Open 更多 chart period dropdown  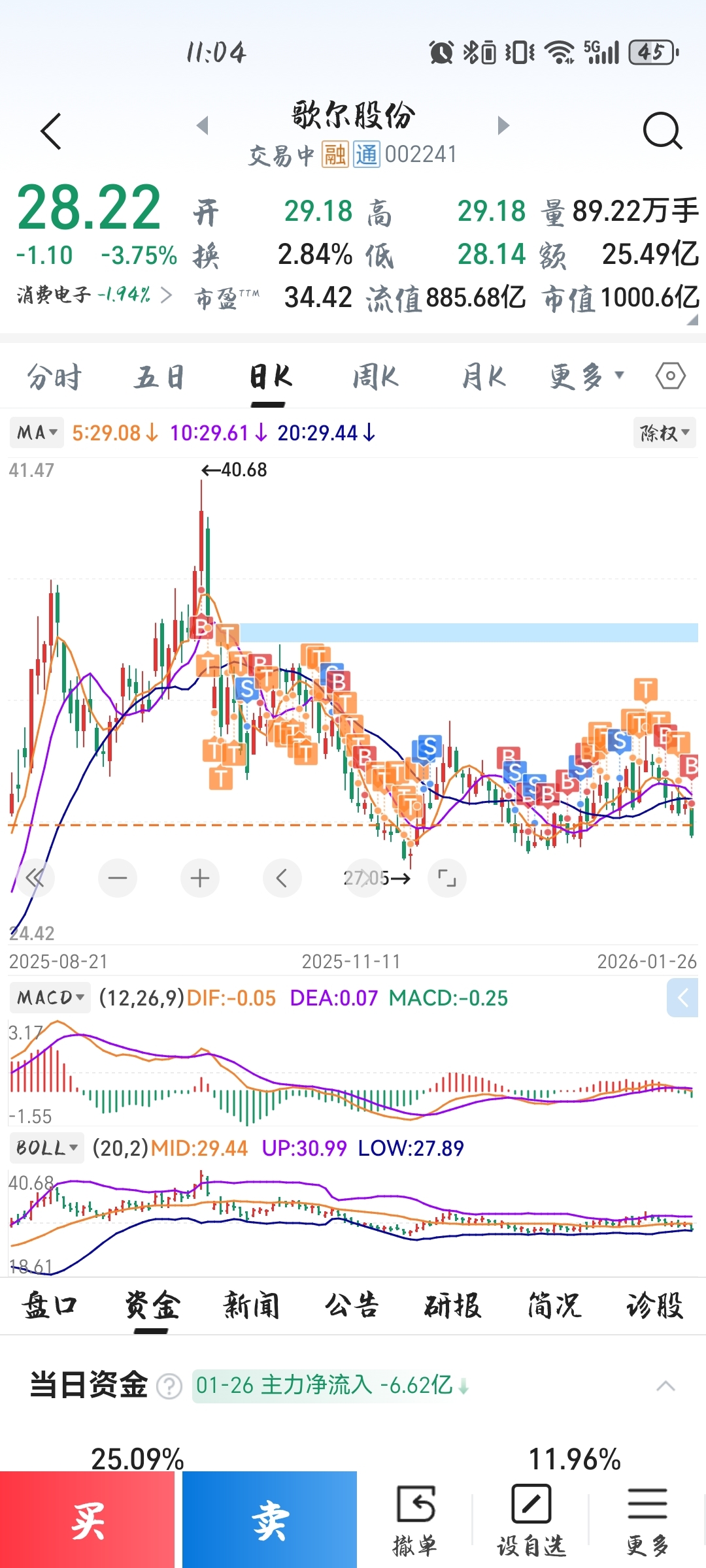pyautogui.click(x=586, y=376)
